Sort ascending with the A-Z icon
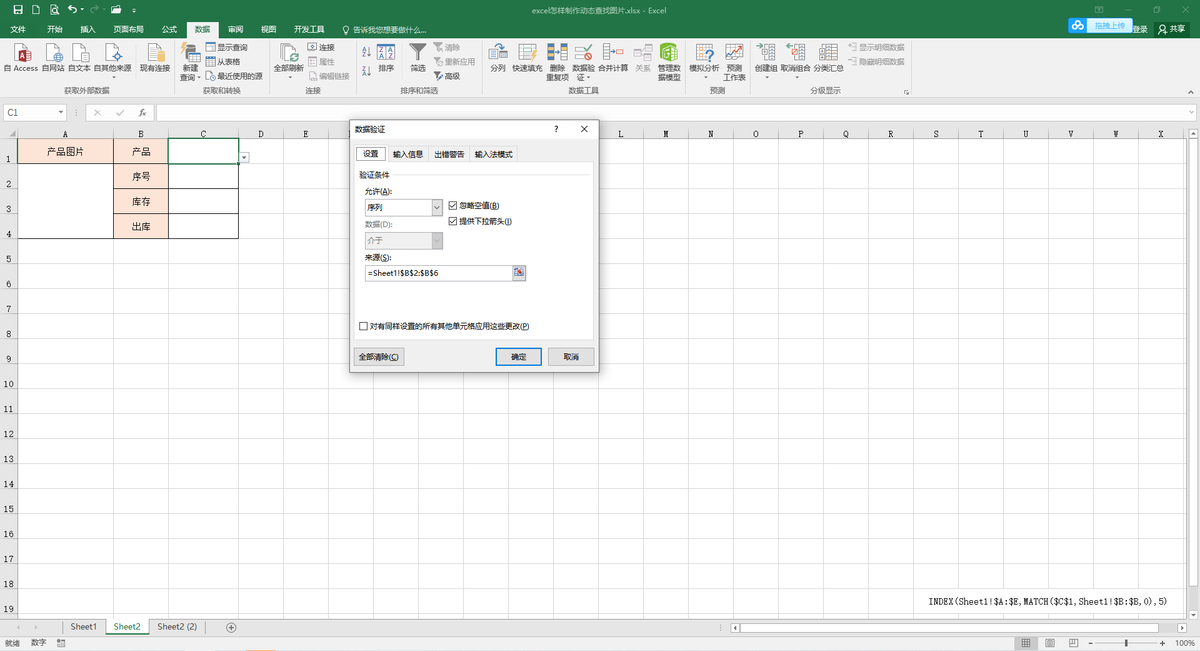Image resolution: width=1200 pixels, height=651 pixels. click(x=367, y=50)
